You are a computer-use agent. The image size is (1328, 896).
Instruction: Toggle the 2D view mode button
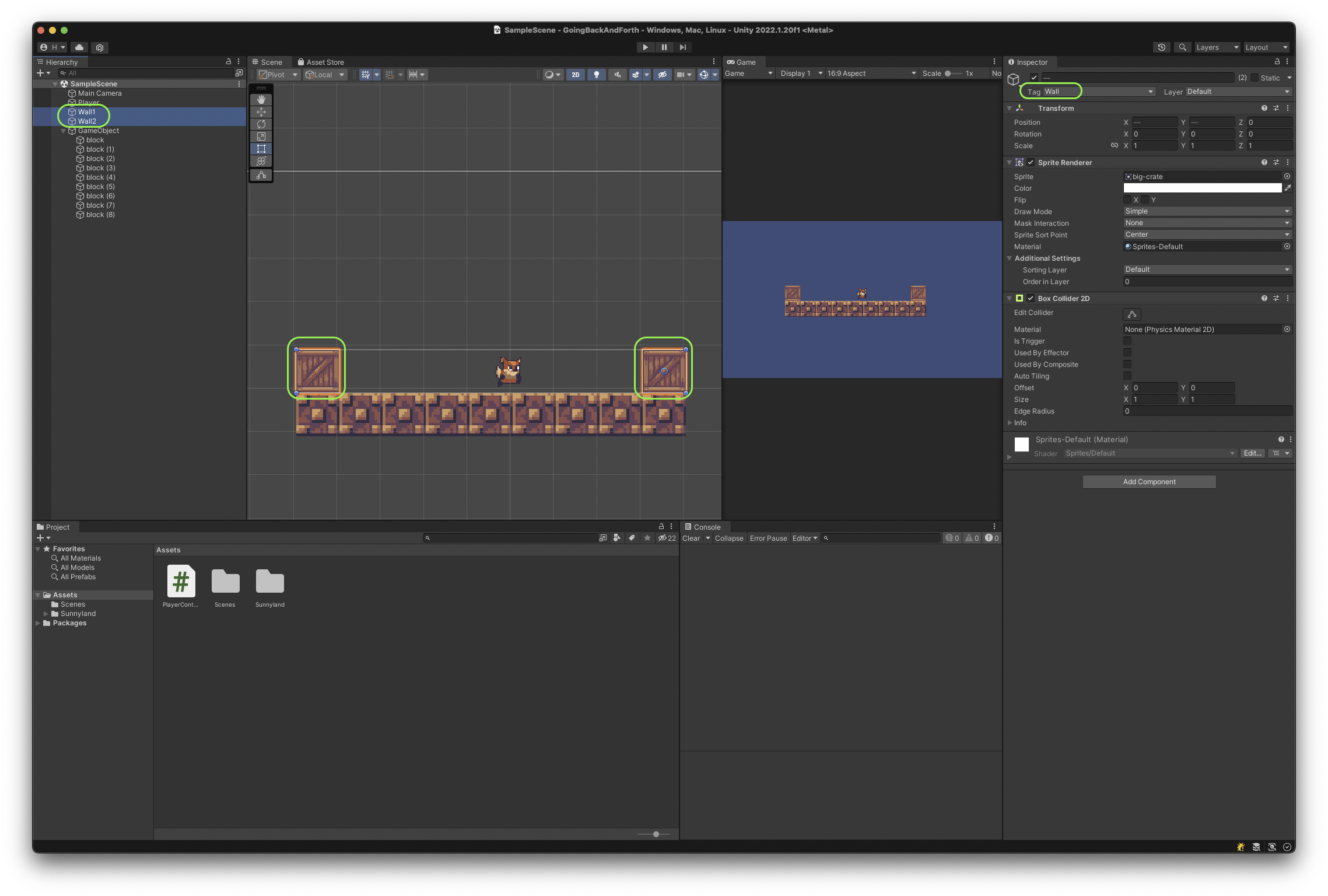576,75
